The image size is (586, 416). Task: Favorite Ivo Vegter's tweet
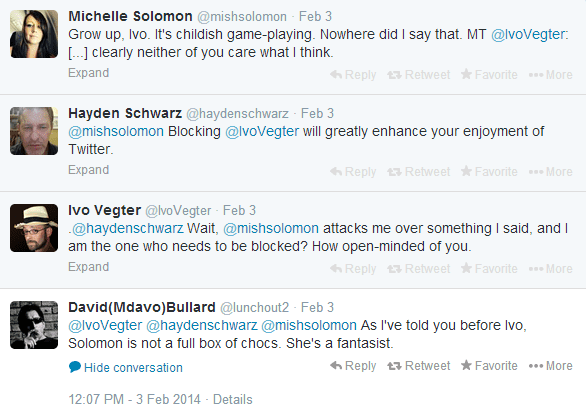[x=489, y=268]
